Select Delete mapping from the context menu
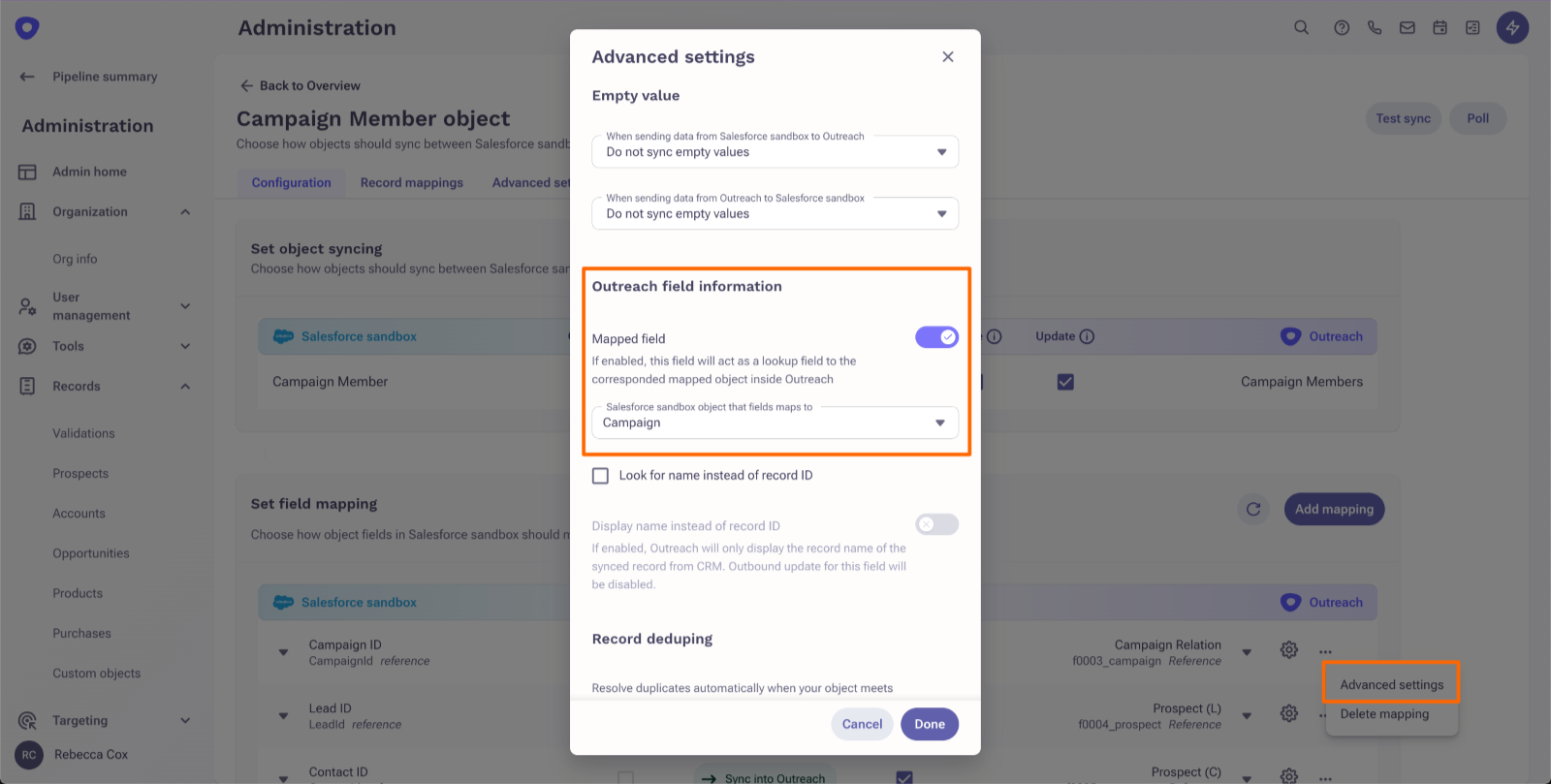The width and height of the screenshot is (1551, 784). tap(1384, 714)
